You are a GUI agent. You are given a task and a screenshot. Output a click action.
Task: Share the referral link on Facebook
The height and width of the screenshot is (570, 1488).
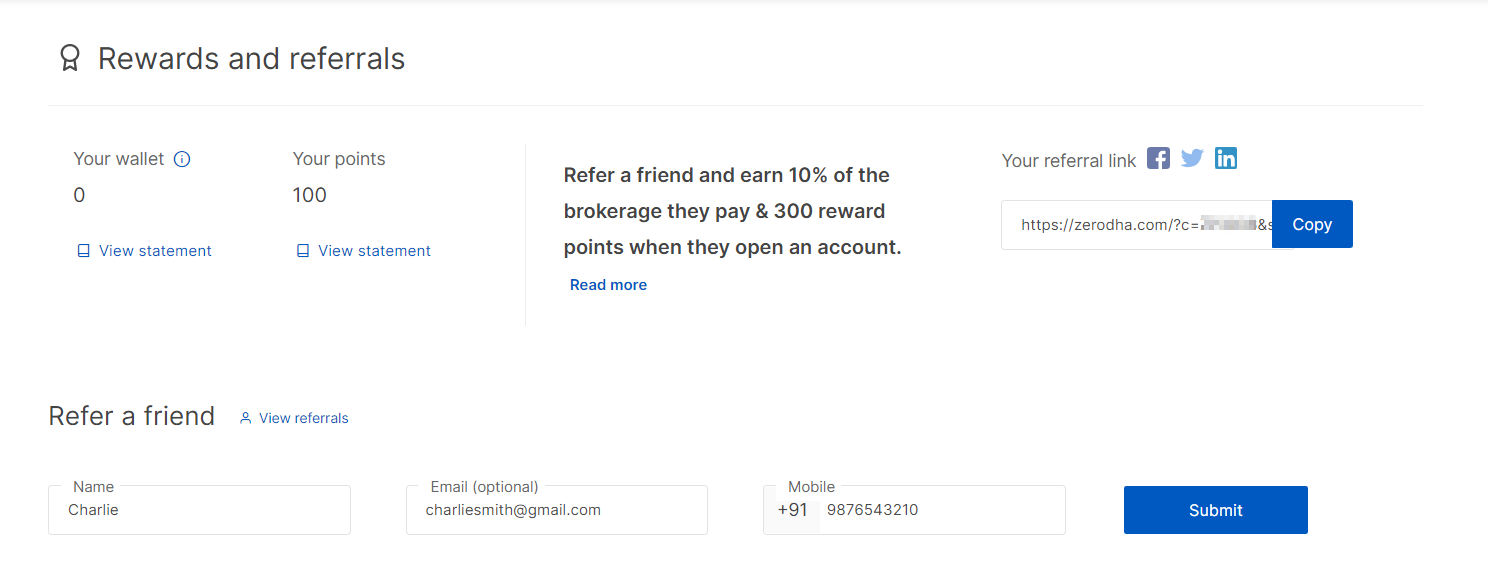1158,158
